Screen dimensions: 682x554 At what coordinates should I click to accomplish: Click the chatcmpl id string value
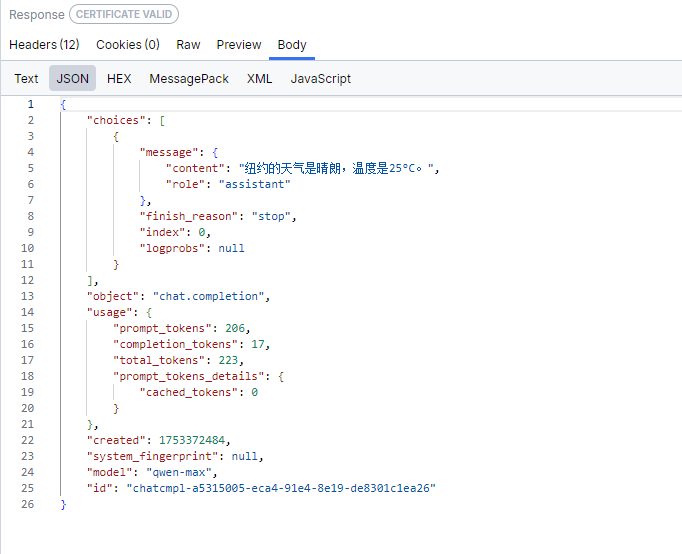click(x=281, y=488)
